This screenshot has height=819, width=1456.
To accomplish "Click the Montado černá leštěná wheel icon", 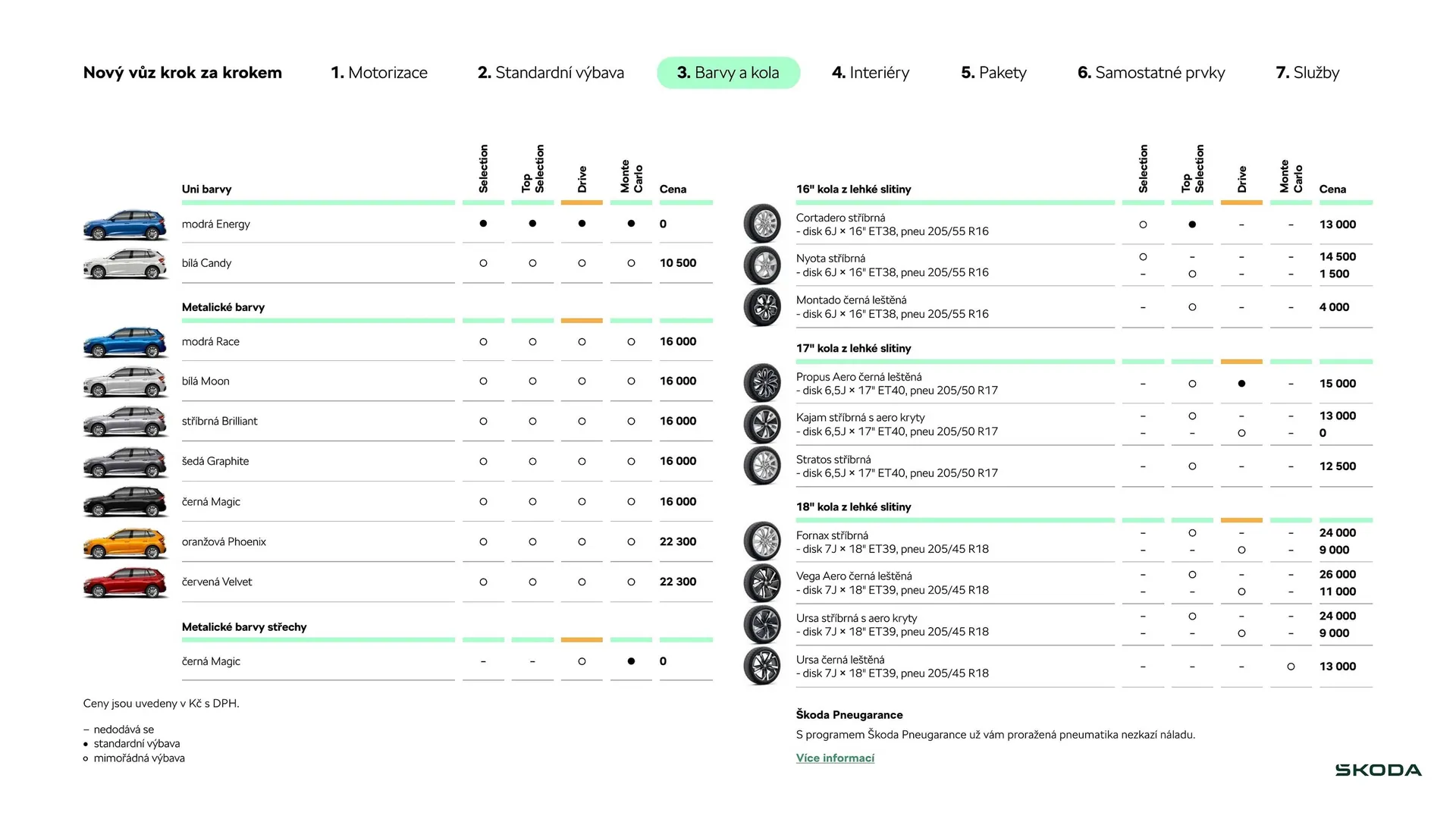I will pos(762,307).
